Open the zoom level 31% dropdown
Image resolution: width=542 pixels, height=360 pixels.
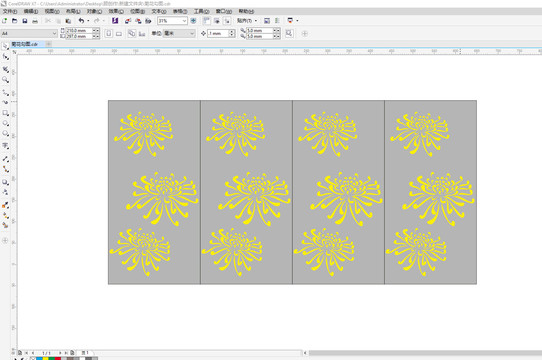[x=184, y=21]
